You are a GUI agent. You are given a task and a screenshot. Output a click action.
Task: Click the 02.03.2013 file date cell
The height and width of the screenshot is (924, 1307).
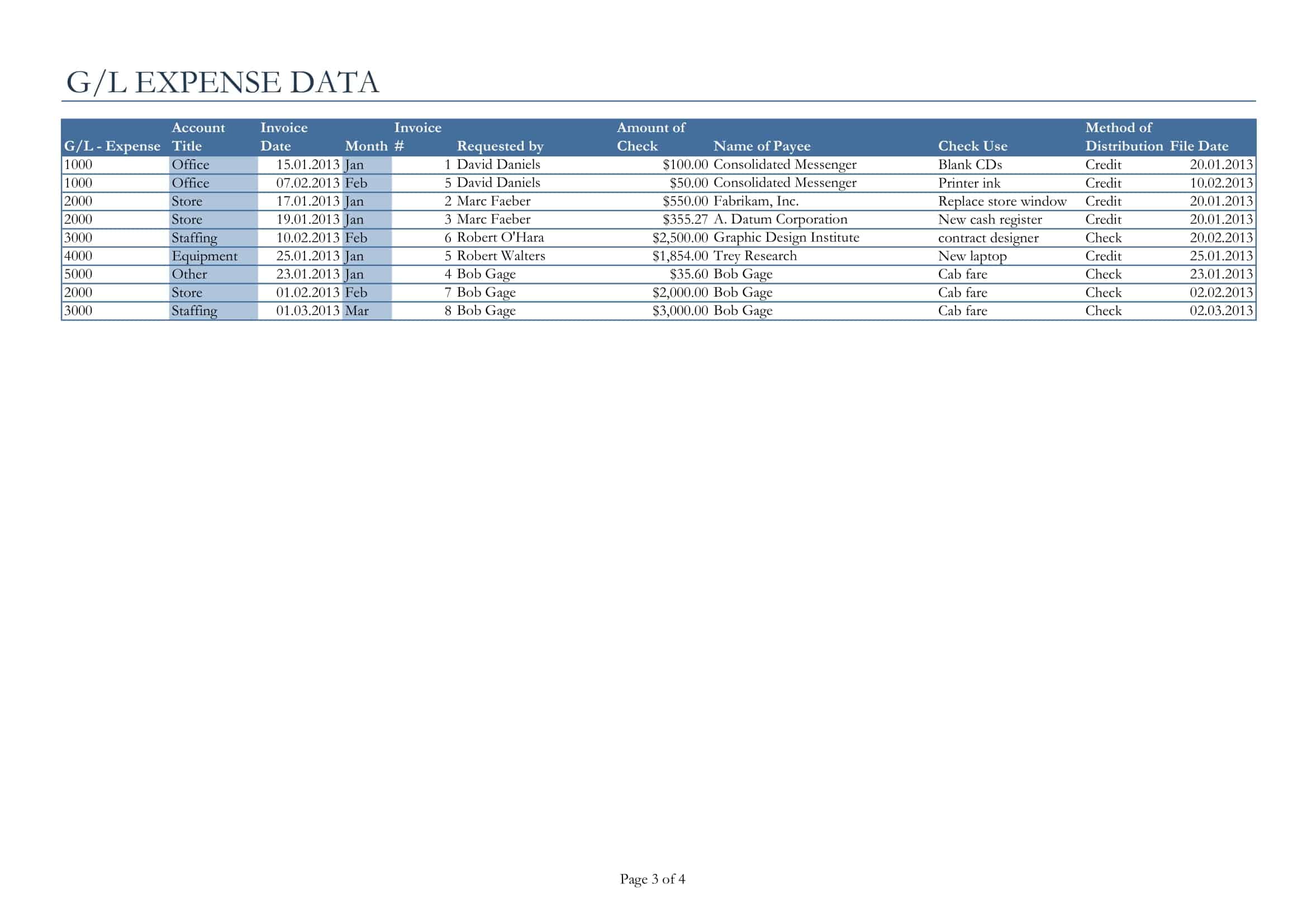pos(1221,311)
